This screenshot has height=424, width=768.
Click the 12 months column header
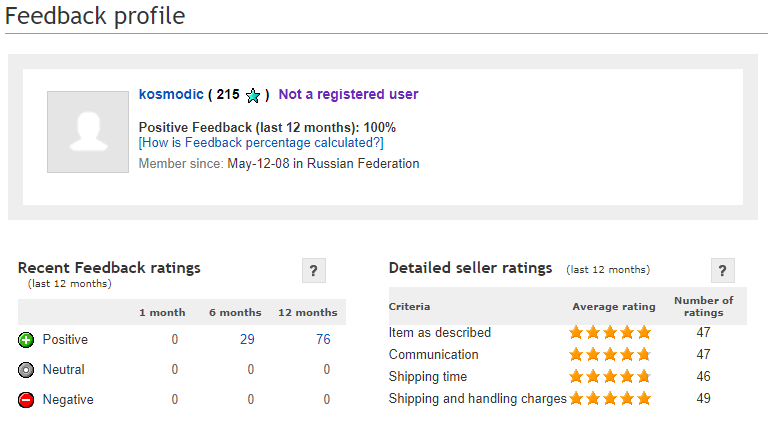coord(308,312)
